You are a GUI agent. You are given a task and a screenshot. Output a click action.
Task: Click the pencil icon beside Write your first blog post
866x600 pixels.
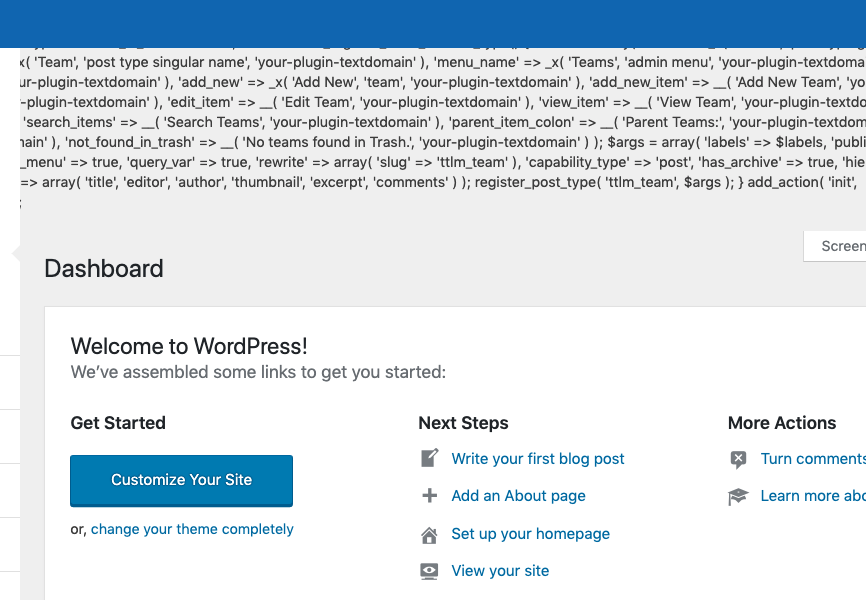[x=429, y=459]
